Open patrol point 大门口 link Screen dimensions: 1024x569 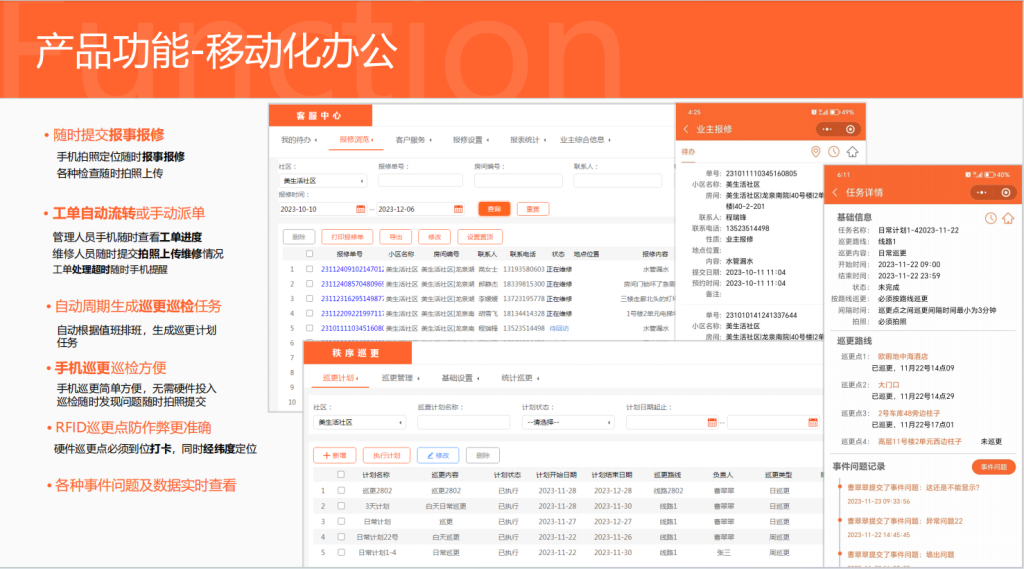(888, 385)
